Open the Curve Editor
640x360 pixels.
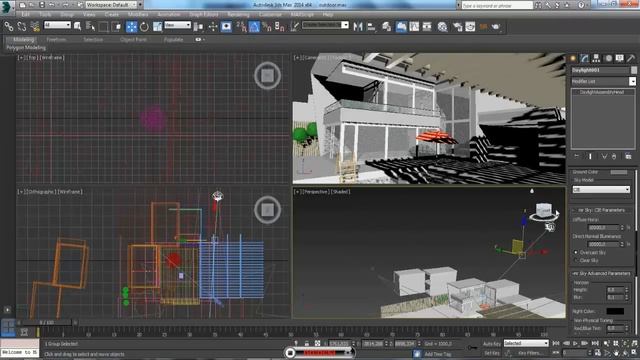414,27
